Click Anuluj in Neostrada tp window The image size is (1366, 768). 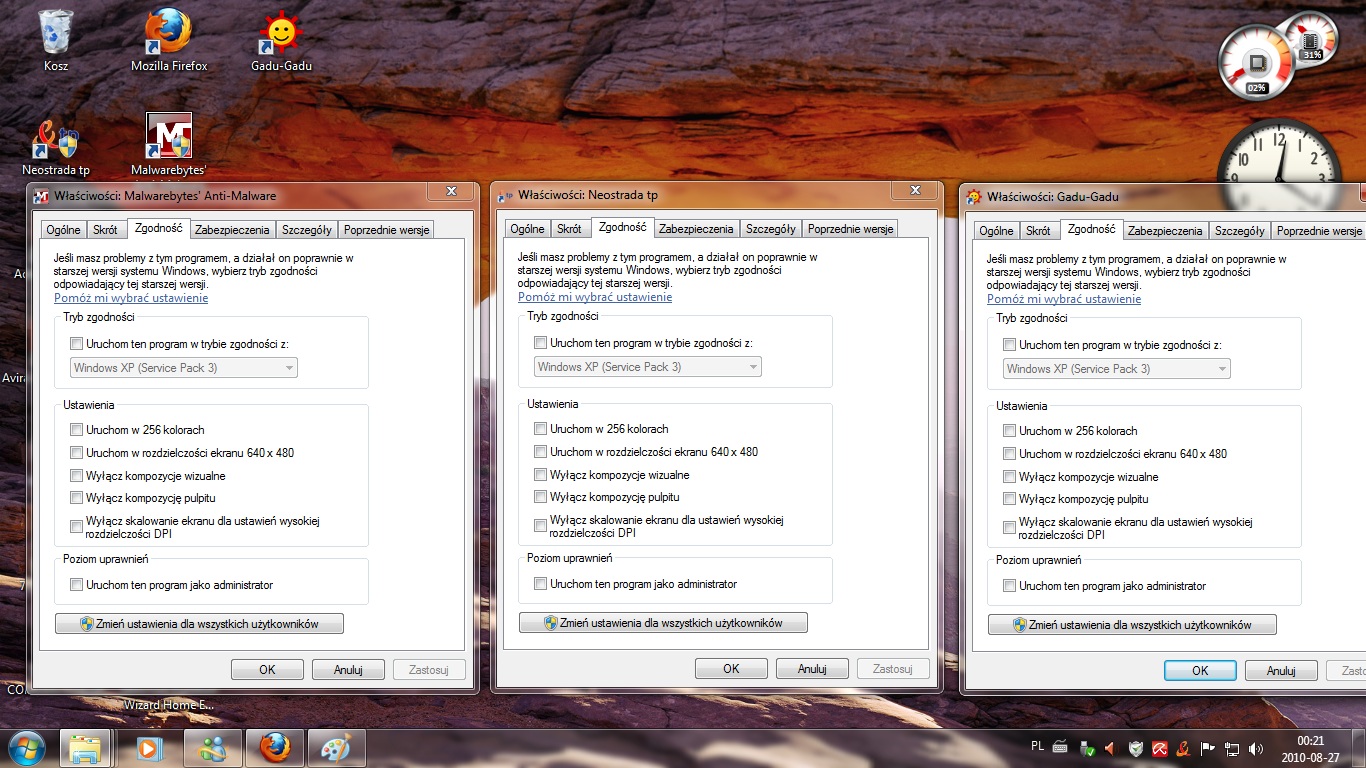pyautogui.click(x=812, y=669)
